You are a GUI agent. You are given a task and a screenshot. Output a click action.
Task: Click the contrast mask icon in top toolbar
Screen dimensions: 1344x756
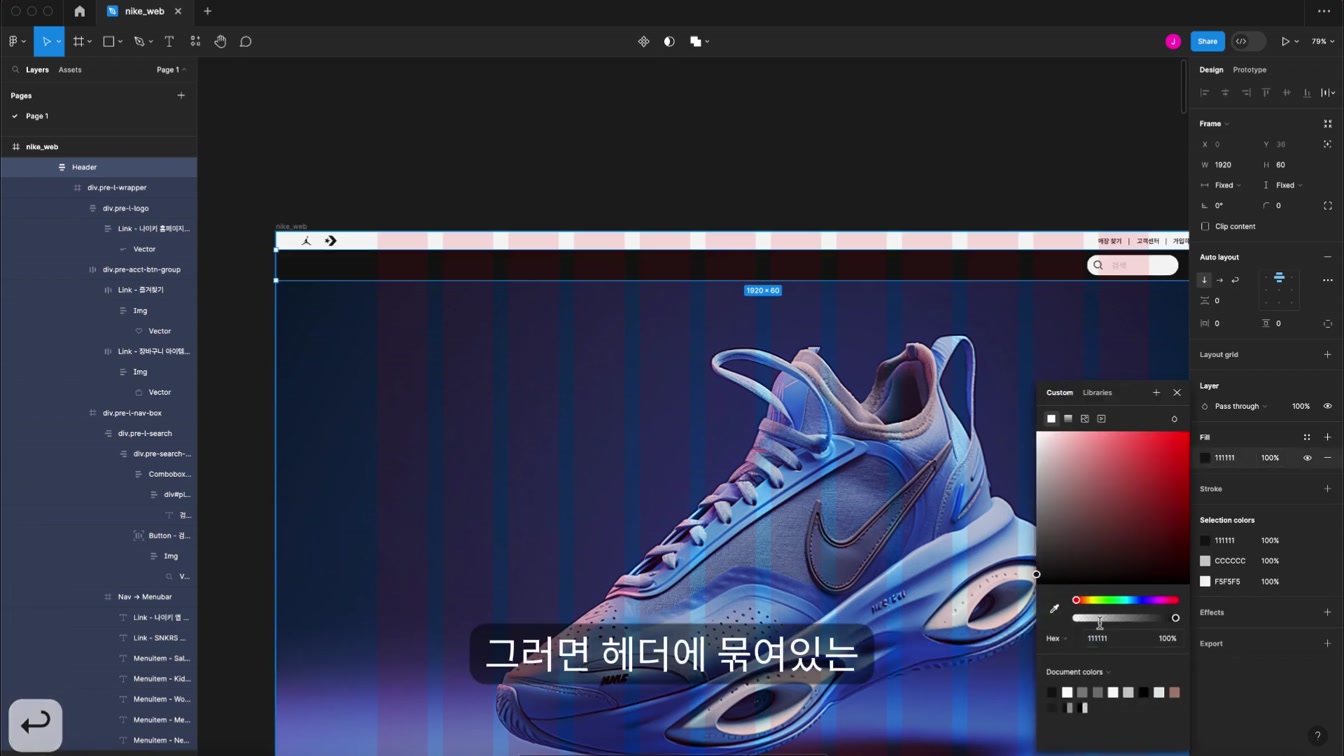669,41
